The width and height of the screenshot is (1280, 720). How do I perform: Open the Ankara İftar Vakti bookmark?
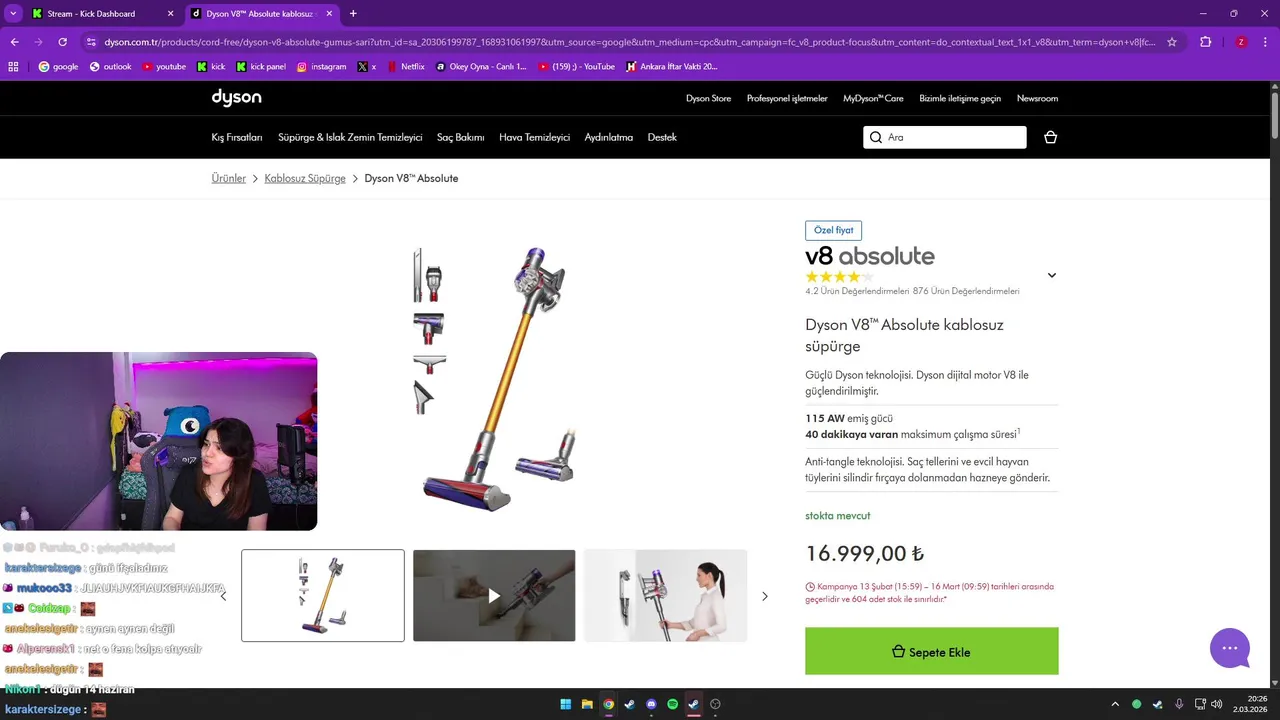671,67
